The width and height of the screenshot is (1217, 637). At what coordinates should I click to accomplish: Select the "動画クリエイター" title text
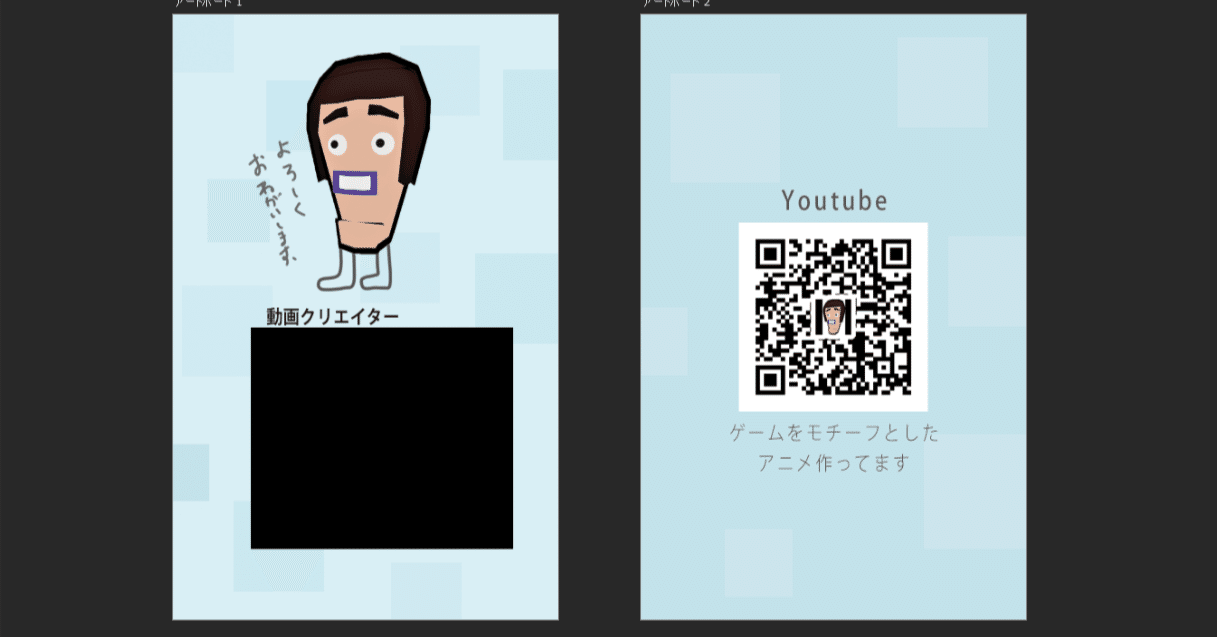tap(333, 317)
